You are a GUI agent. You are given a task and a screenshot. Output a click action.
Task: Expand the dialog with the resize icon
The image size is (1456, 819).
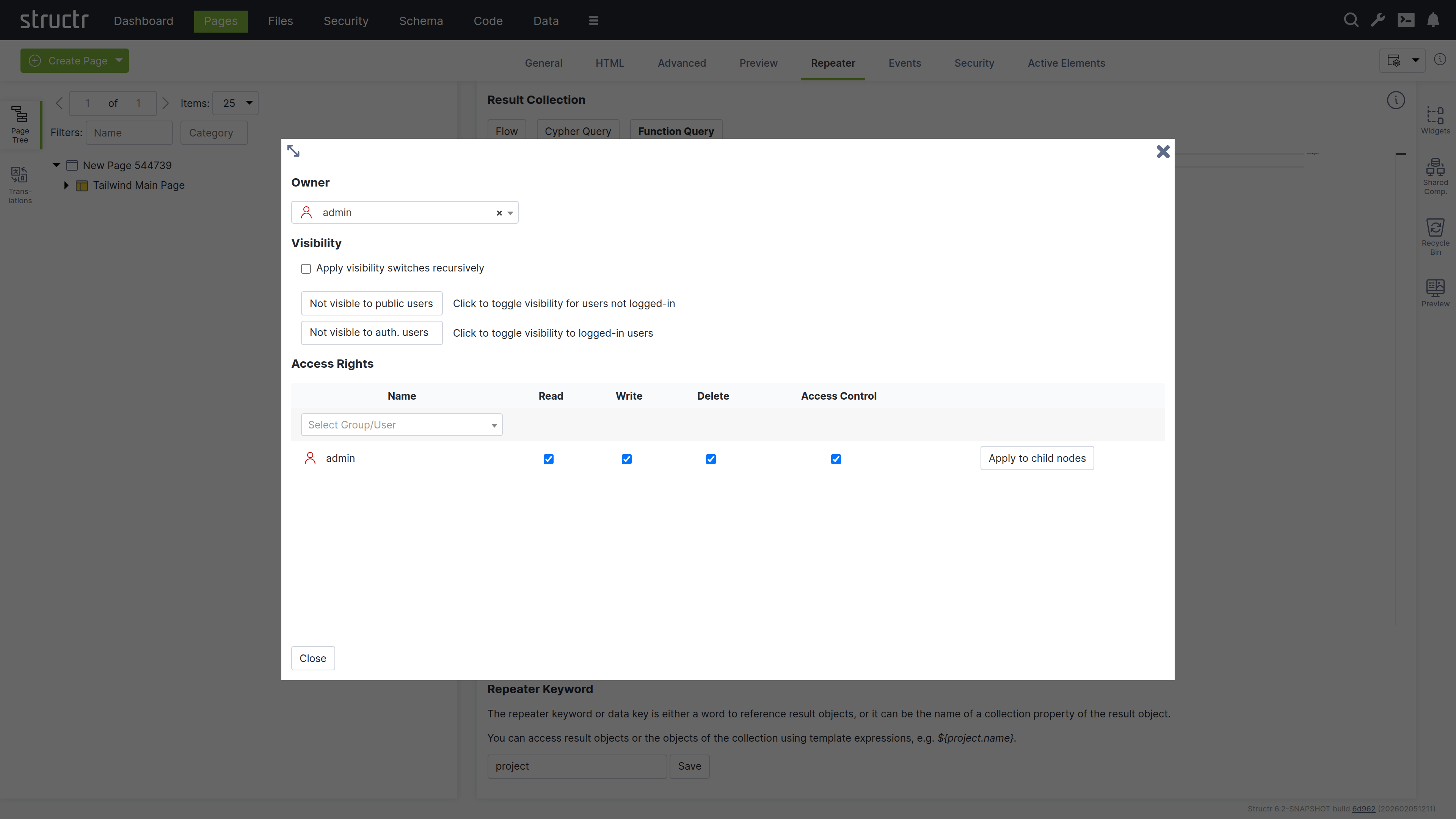pos(293,151)
